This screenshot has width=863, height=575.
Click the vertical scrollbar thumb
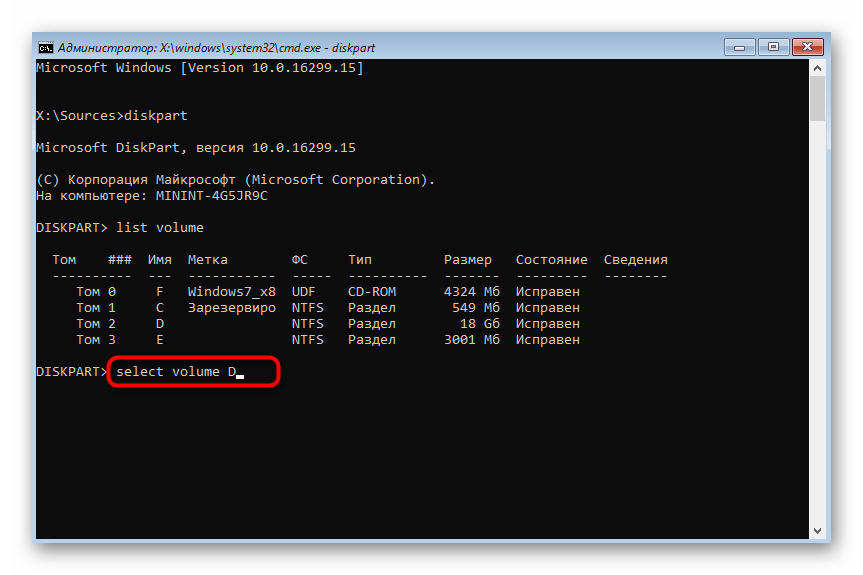[817, 100]
